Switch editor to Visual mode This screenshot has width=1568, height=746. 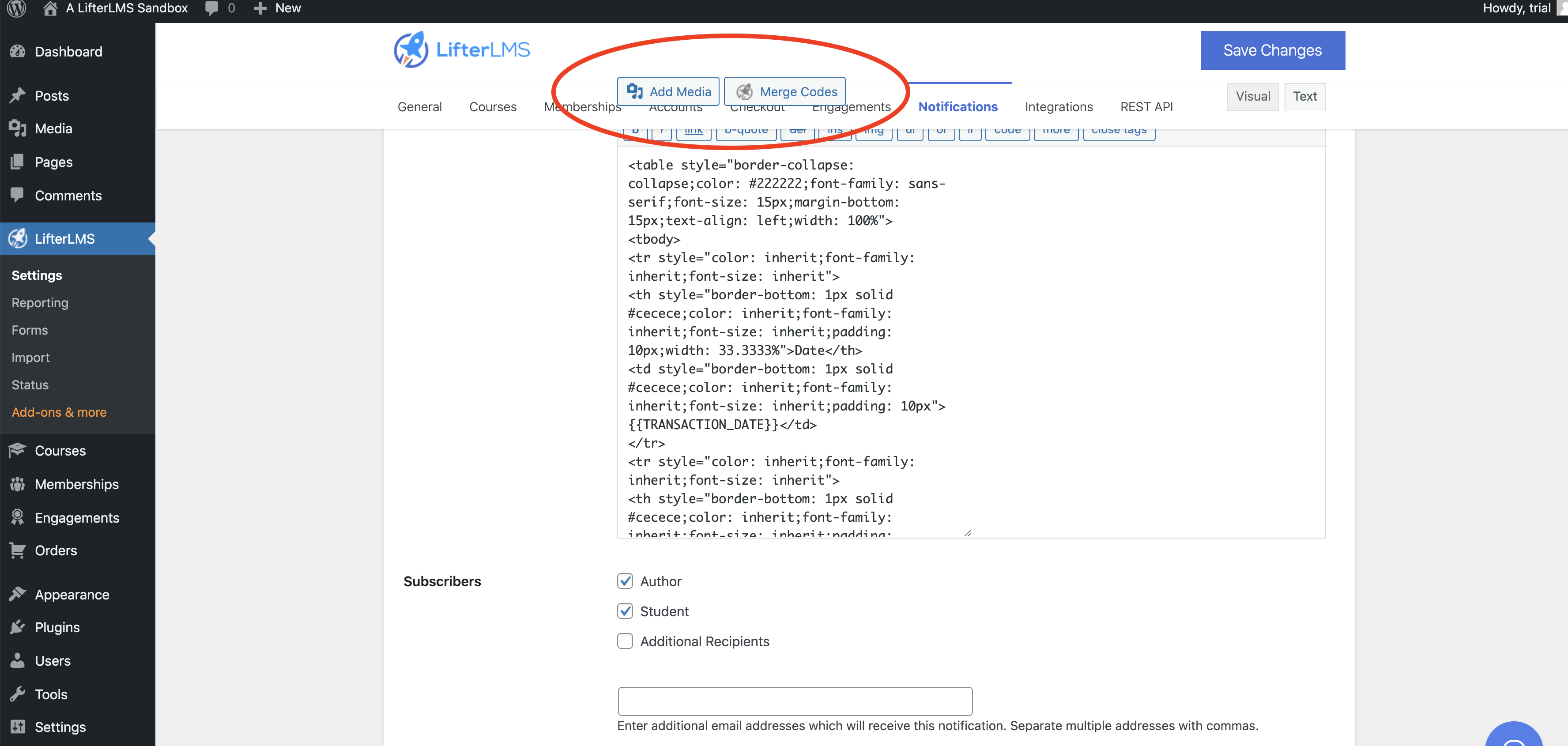1253,96
